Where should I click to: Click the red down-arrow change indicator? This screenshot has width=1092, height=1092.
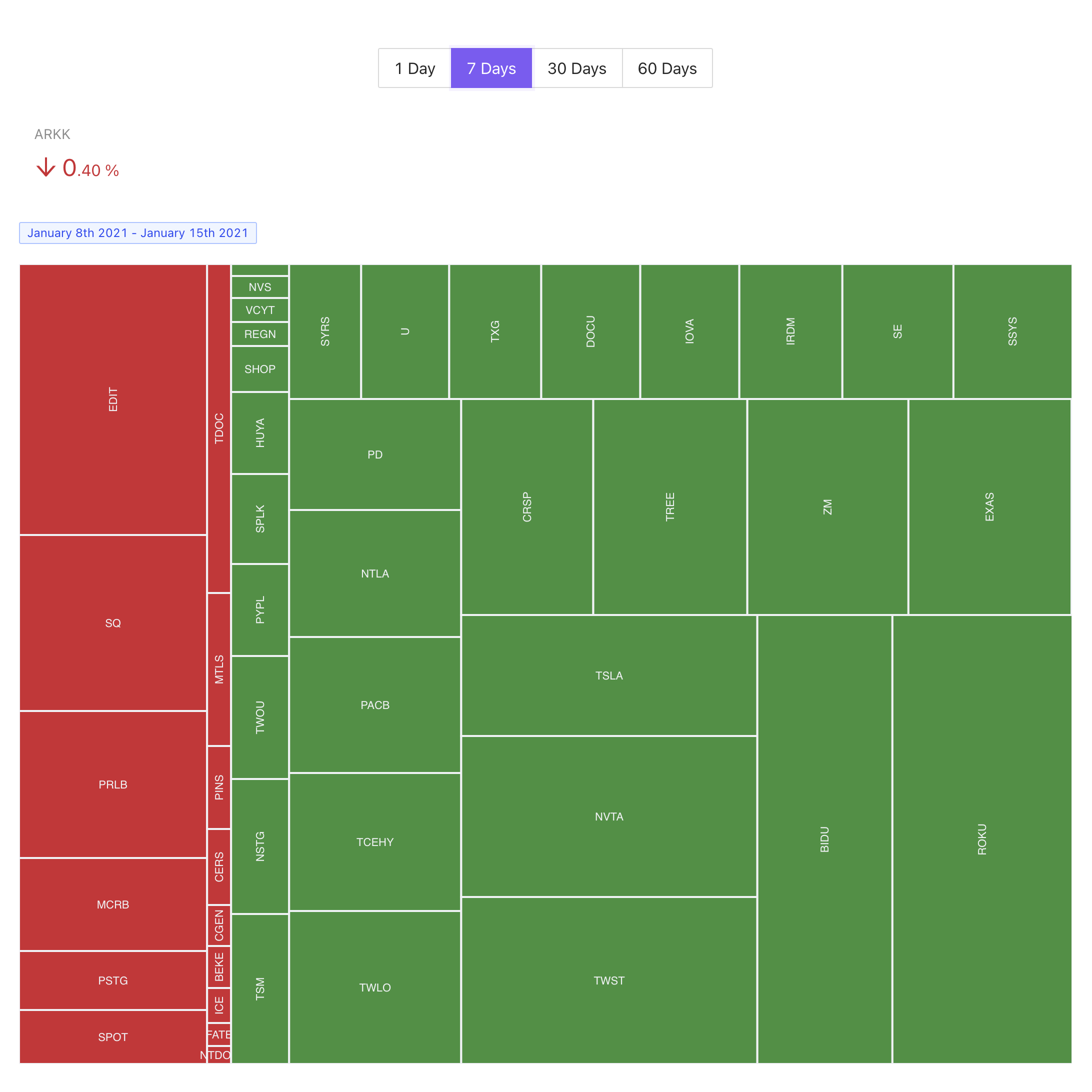[x=46, y=168]
